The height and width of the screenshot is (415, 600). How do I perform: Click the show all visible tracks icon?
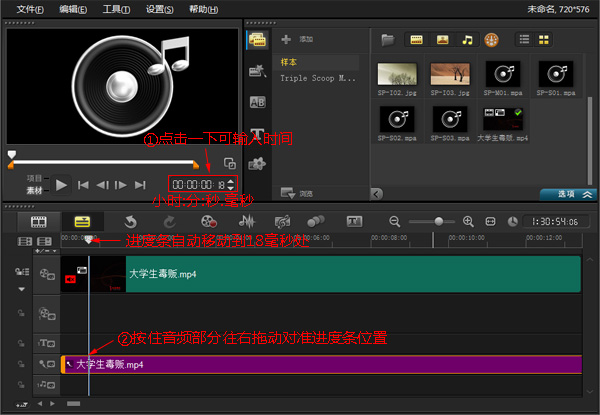pos(24,241)
